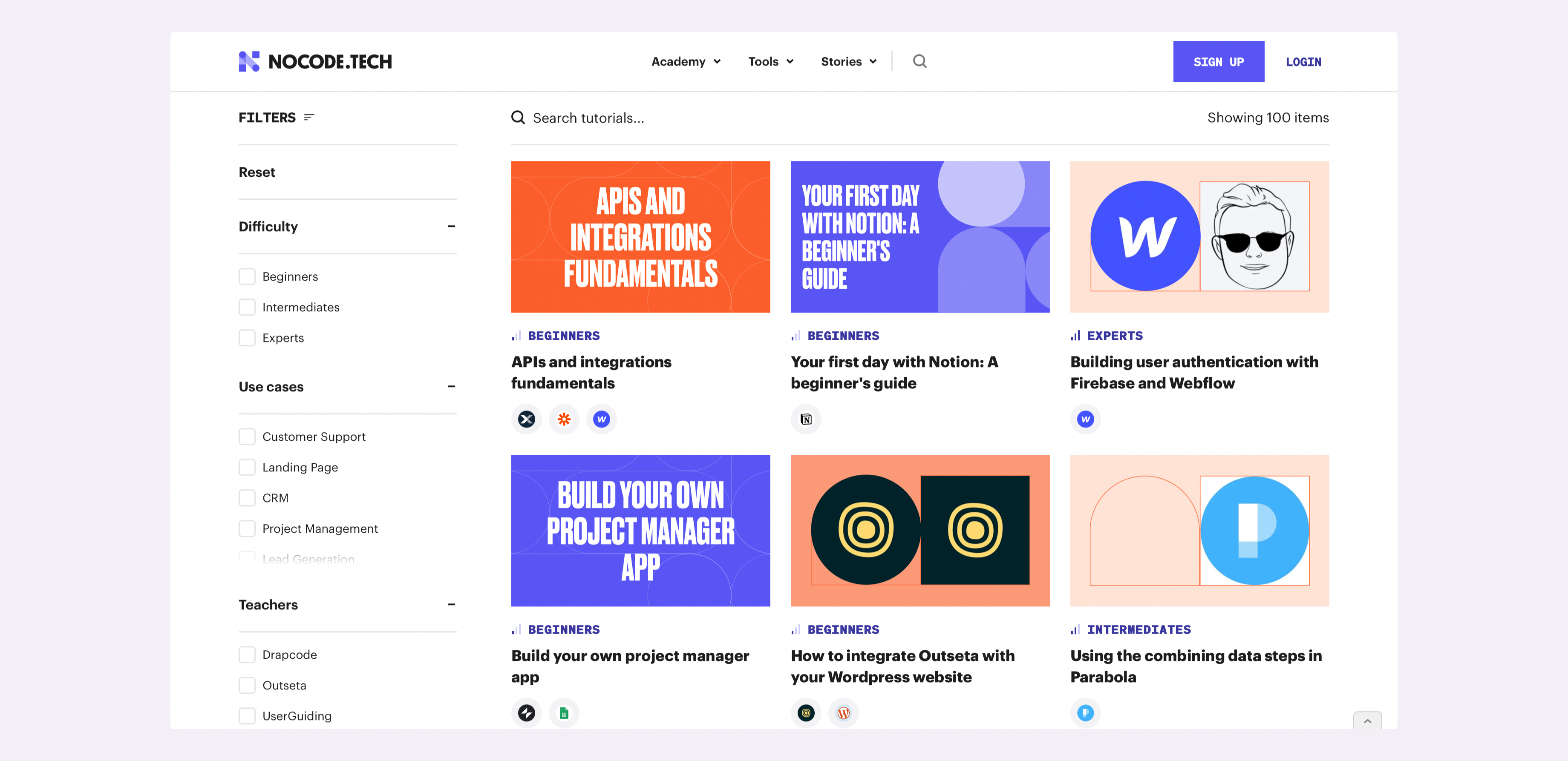
Task: Check the Experts difficulty checkbox
Action: (x=247, y=338)
